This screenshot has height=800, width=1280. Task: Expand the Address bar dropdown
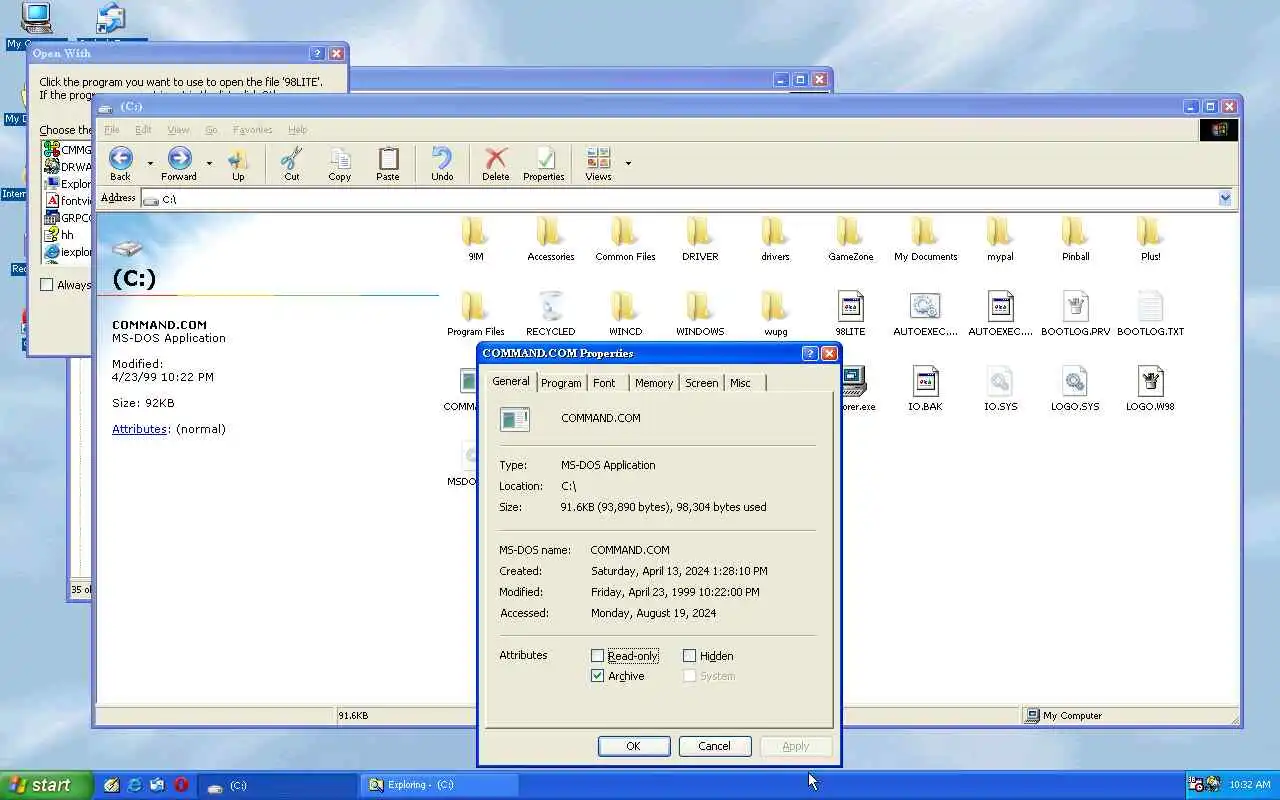(x=1225, y=199)
